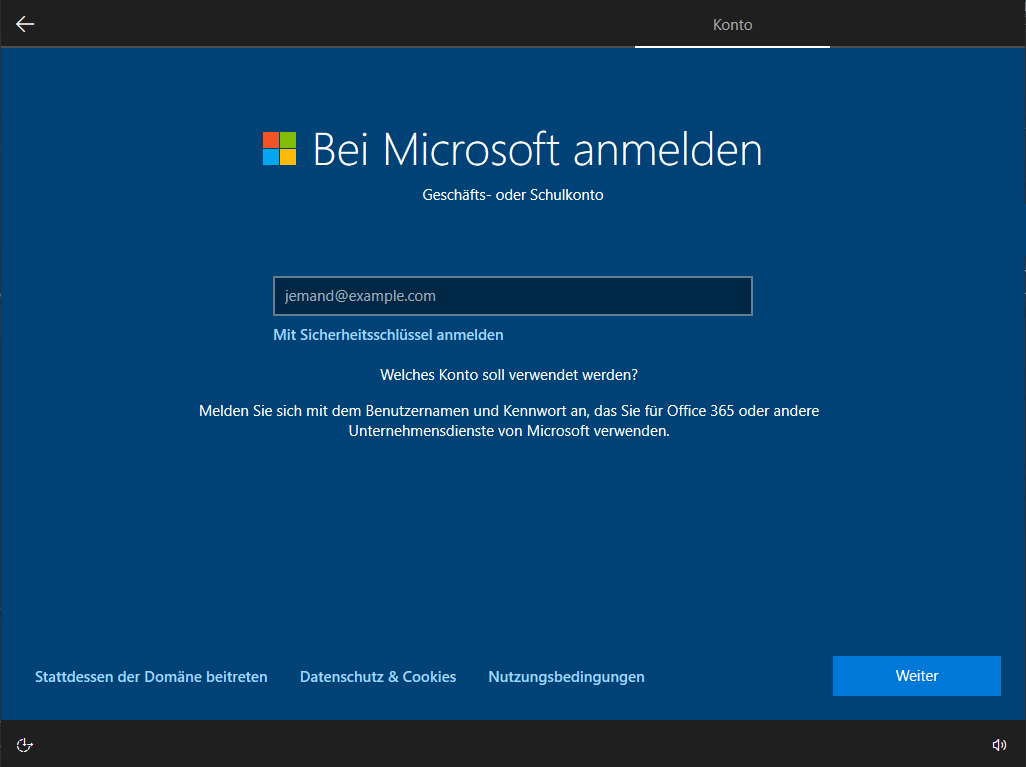Select the Konto tab
The image size is (1026, 767).
point(732,25)
